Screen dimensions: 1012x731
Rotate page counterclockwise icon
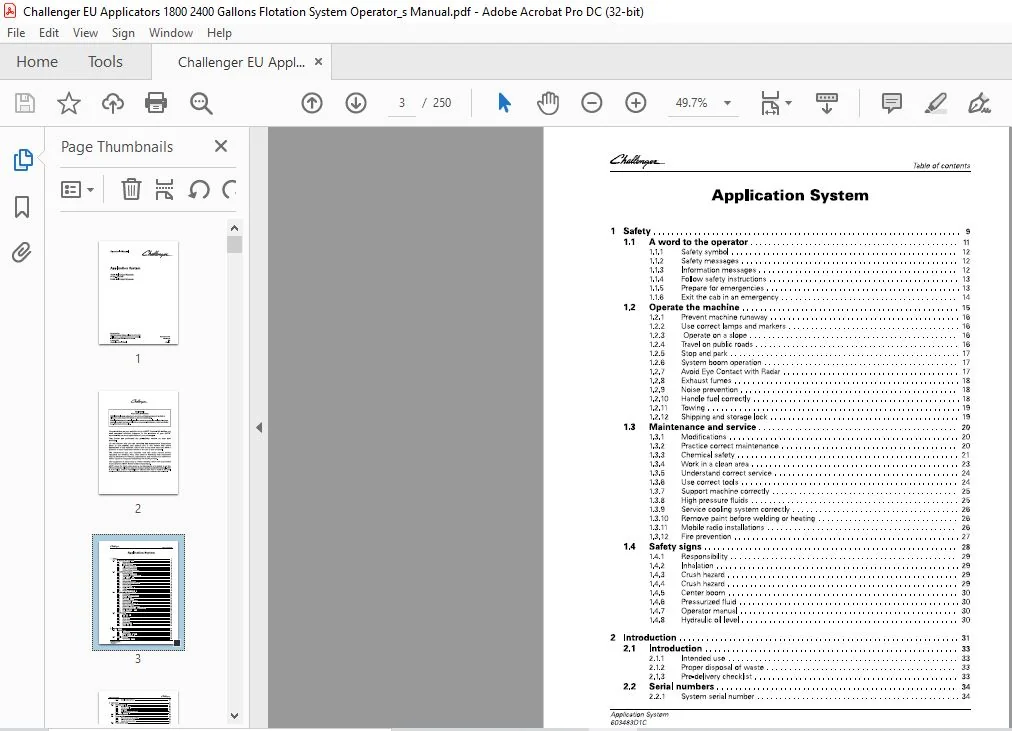point(199,190)
